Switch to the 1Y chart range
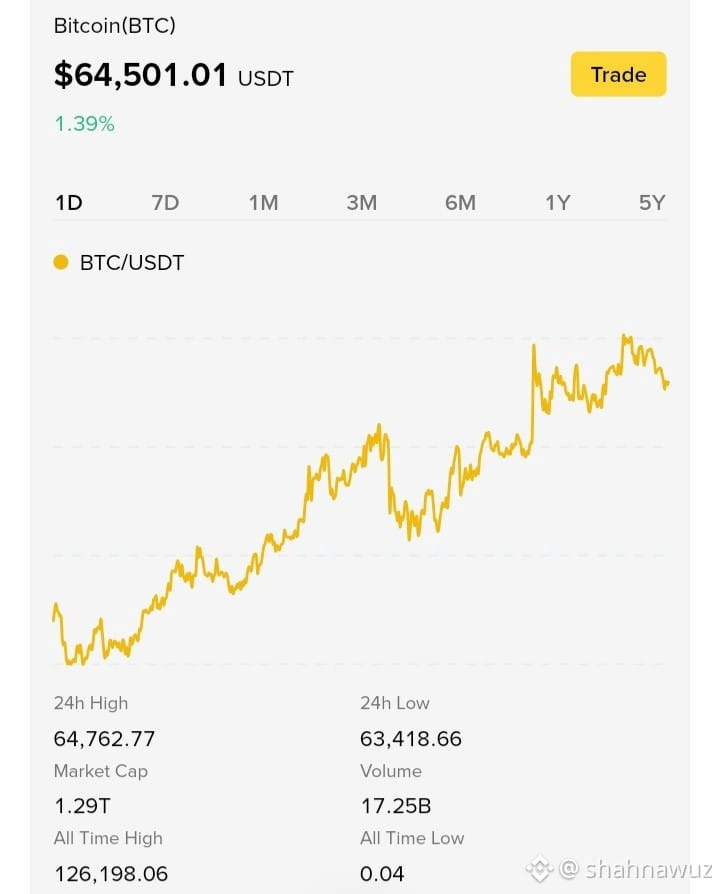Image resolution: width=720 pixels, height=894 pixels. coord(558,202)
